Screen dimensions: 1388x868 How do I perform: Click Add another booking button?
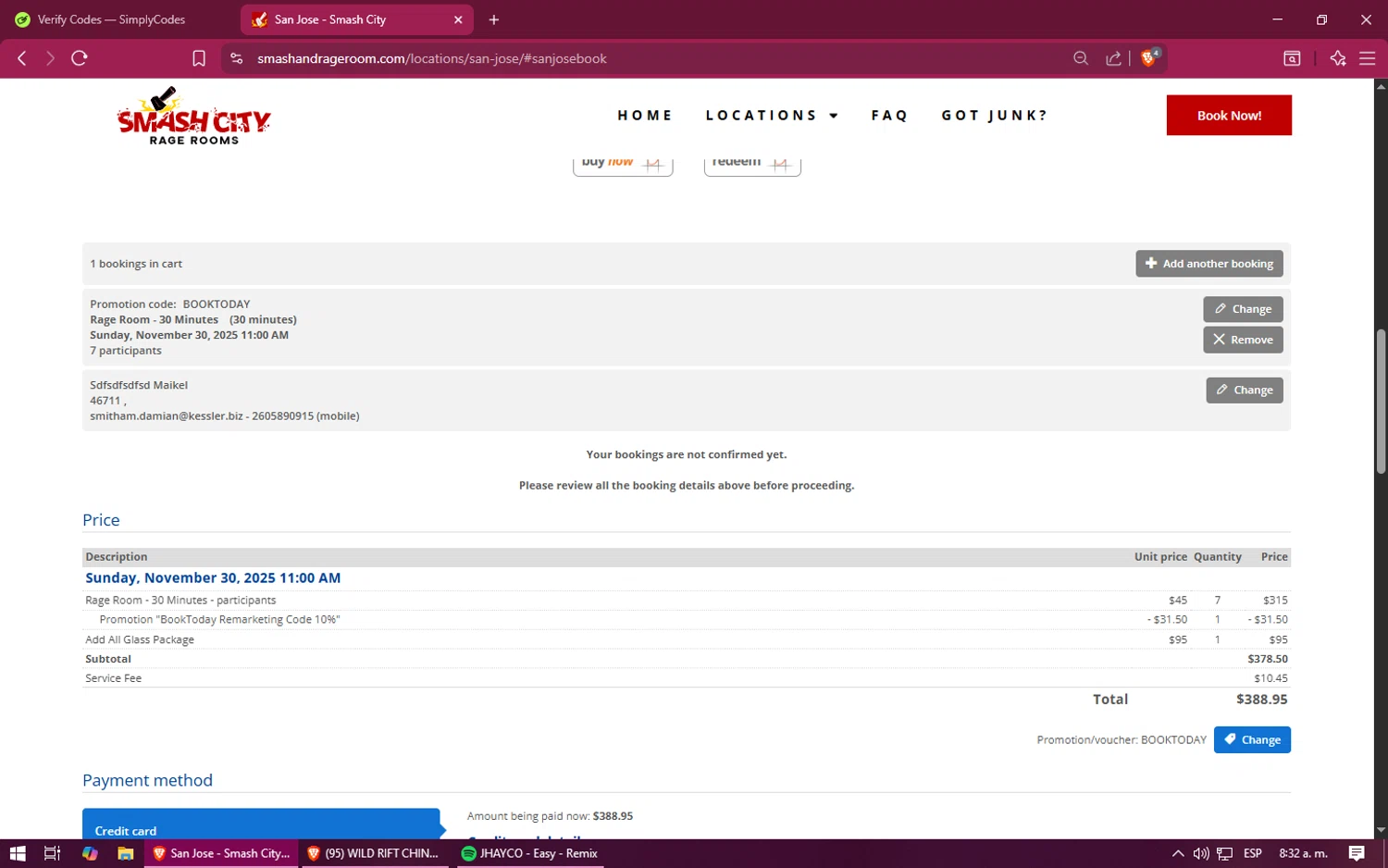click(1209, 264)
